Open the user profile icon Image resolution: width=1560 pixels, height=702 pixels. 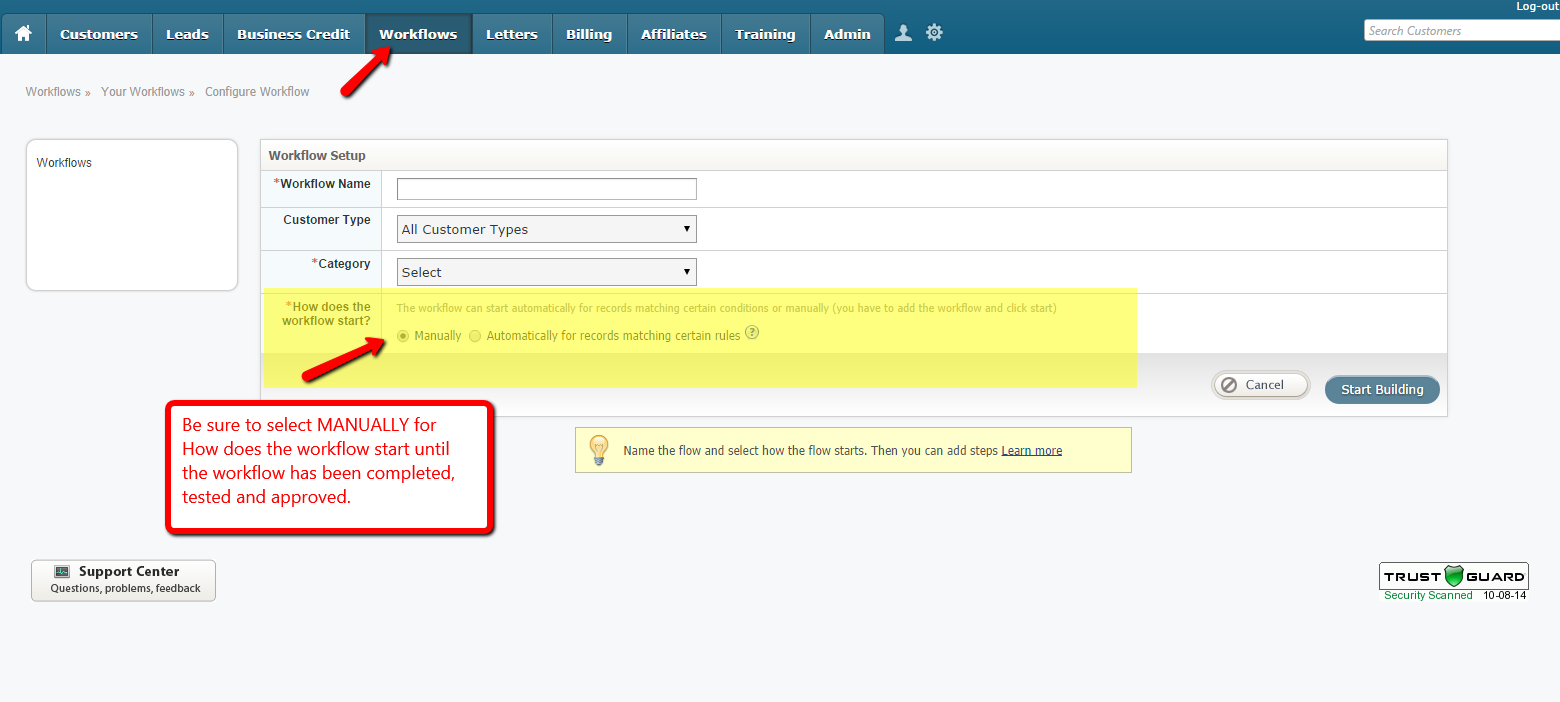[903, 33]
